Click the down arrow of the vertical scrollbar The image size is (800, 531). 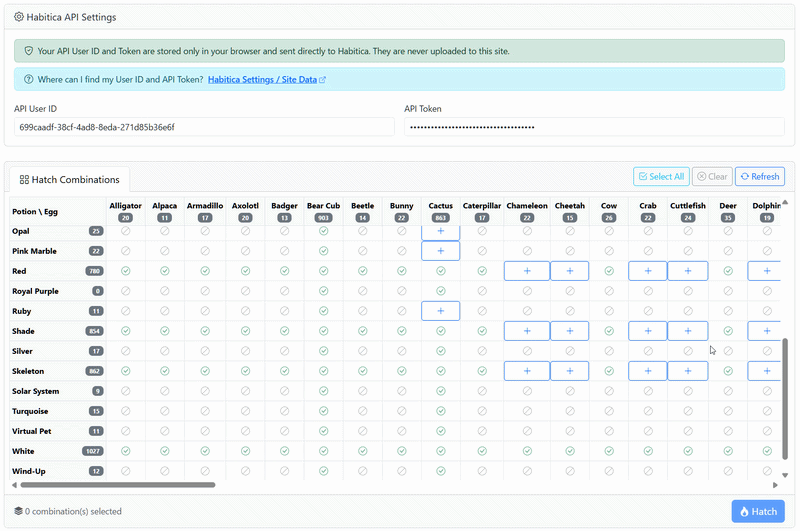(785, 475)
